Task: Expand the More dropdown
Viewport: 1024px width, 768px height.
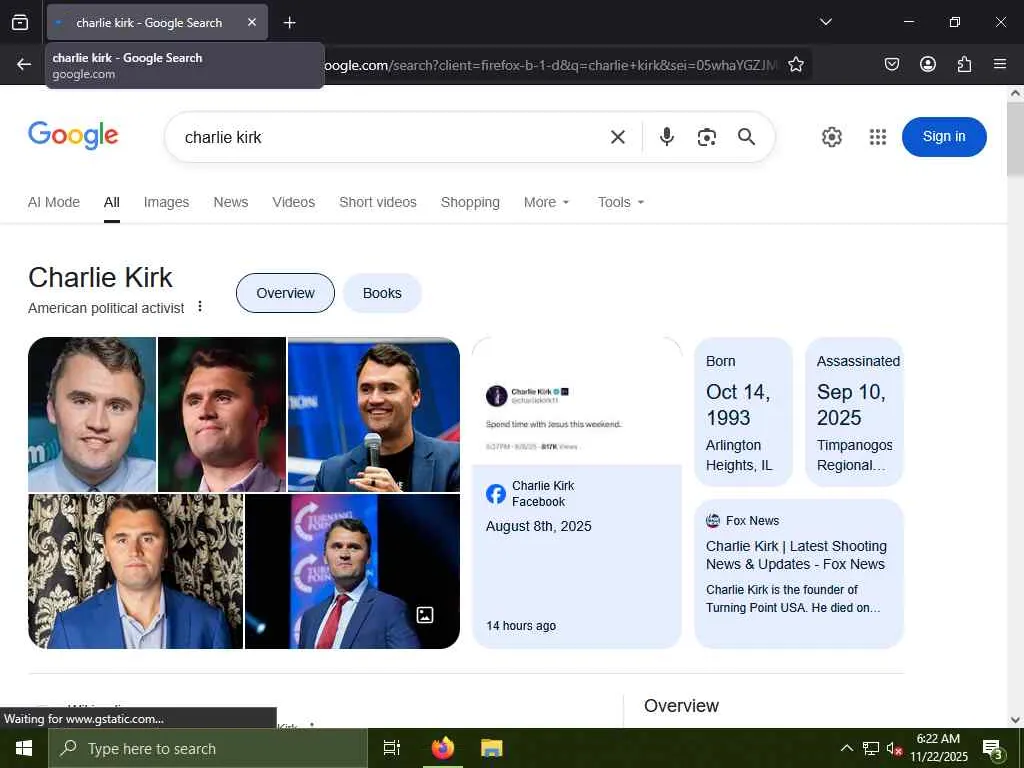Action: point(547,202)
